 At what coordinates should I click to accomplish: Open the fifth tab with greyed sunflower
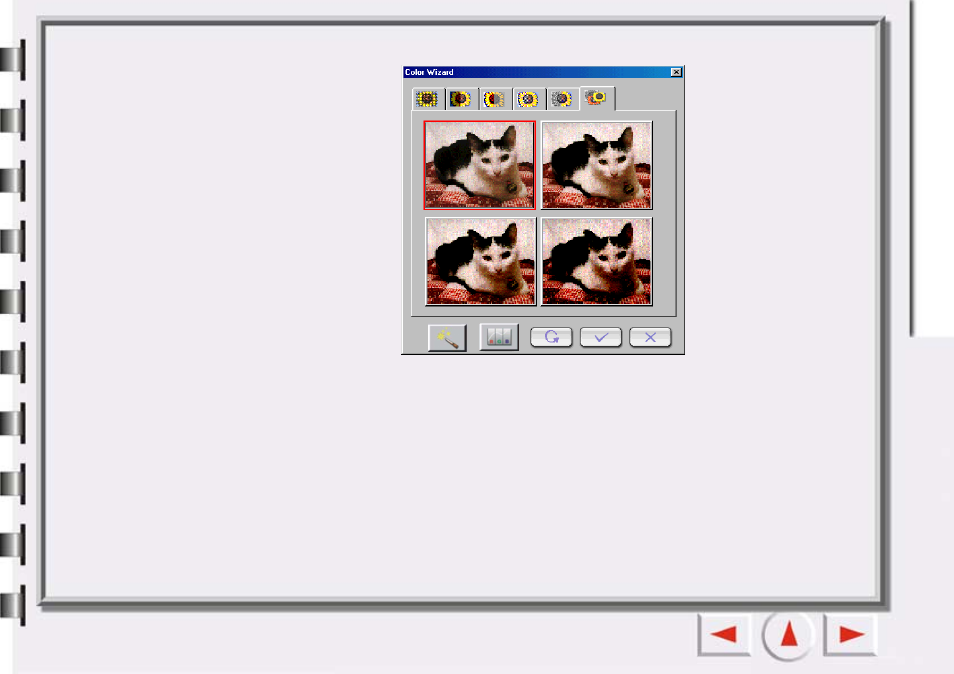[x=562, y=99]
